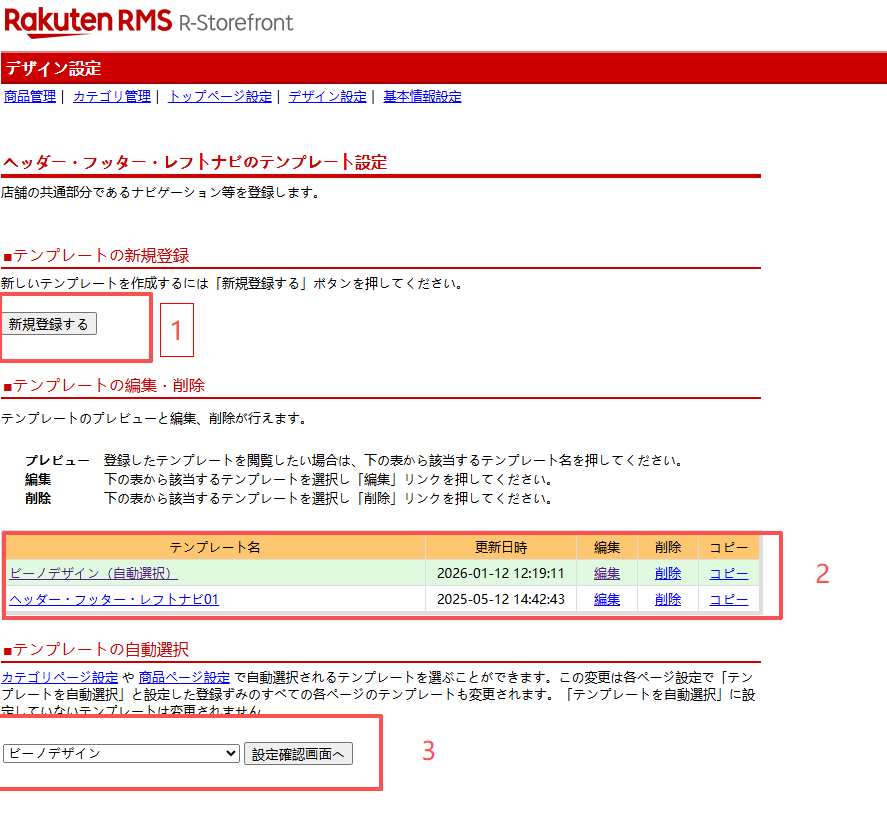Screen dimensions: 887x831
Task: Click the 新規登録する button
Action: click(x=49, y=324)
